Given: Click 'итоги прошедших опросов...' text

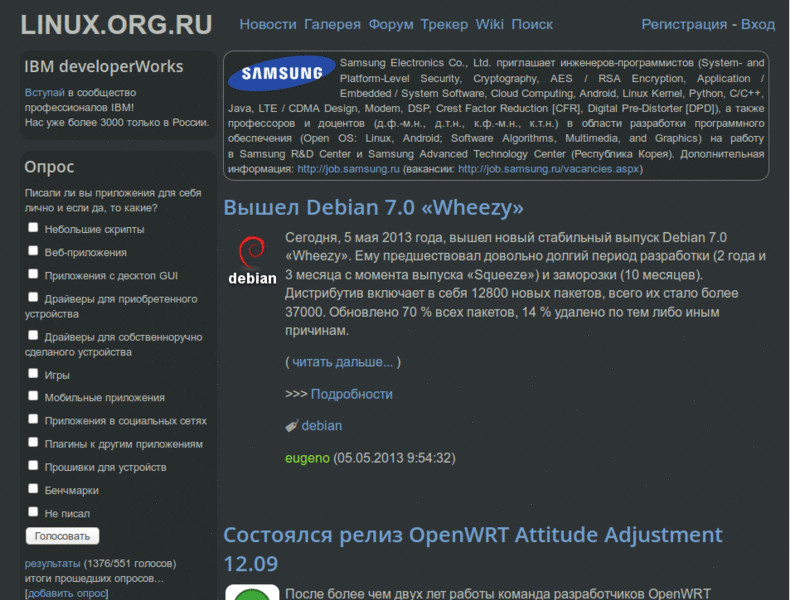Looking at the screenshot, I should [94, 579].
